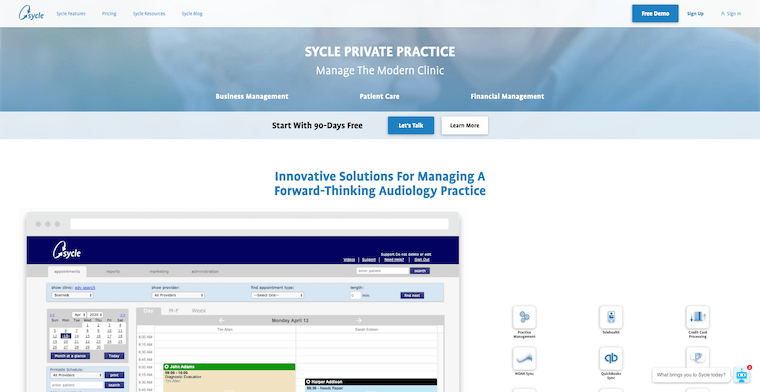760x392 pixels.
Task: Click the person icon beside Sign In
Action: [x=723, y=14]
